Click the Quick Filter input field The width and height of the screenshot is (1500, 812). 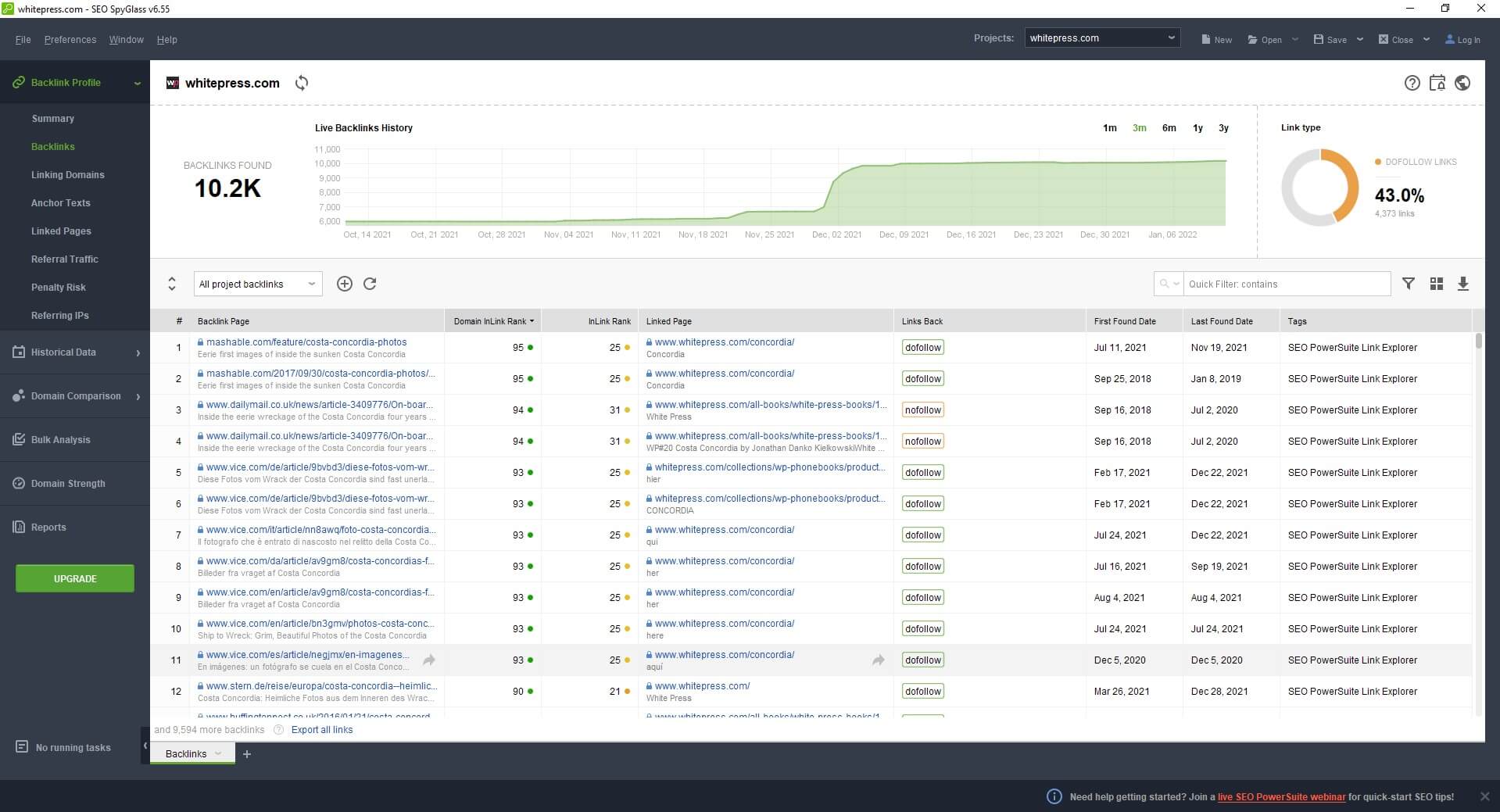[x=1287, y=284]
